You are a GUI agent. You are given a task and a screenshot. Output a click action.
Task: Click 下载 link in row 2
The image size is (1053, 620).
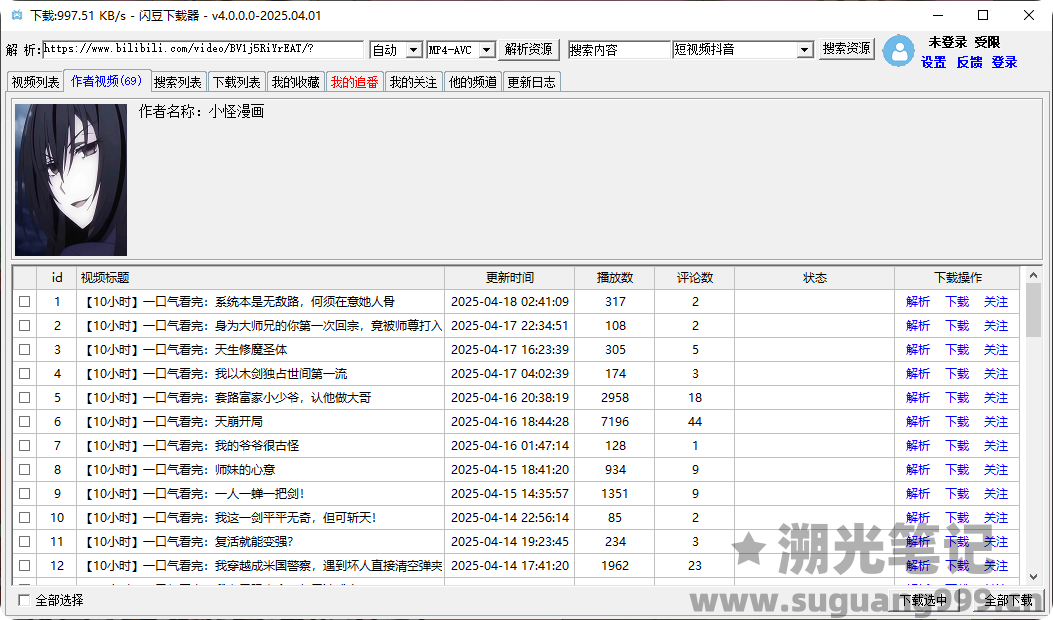pyautogui.click(x=957, y=326)
